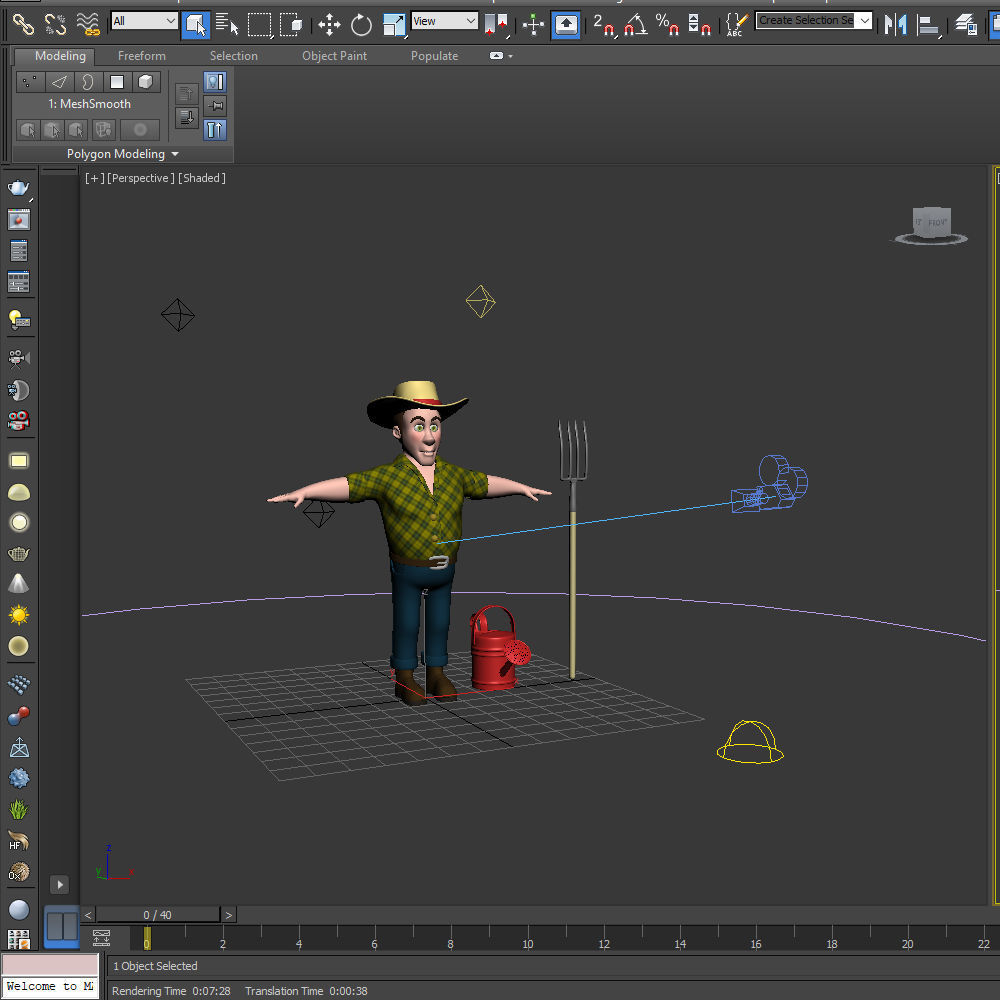The height and width of the screenshot is (1000, 1000).
Task: Select the Move tool
Action: [329, 25]
